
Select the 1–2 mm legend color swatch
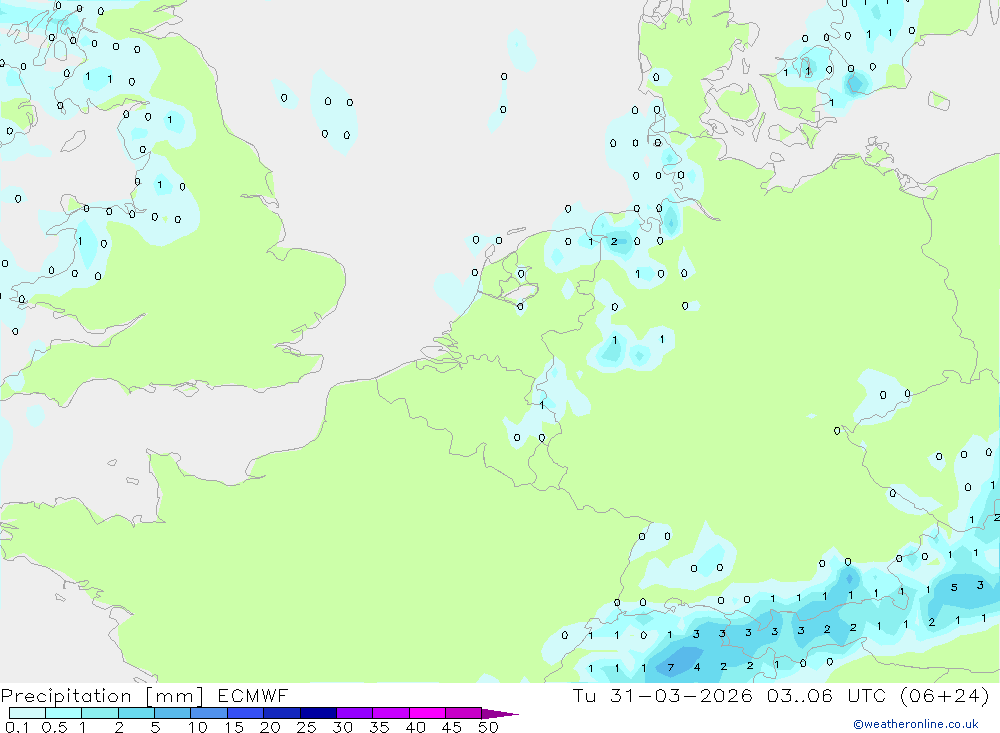click(100, 713)
